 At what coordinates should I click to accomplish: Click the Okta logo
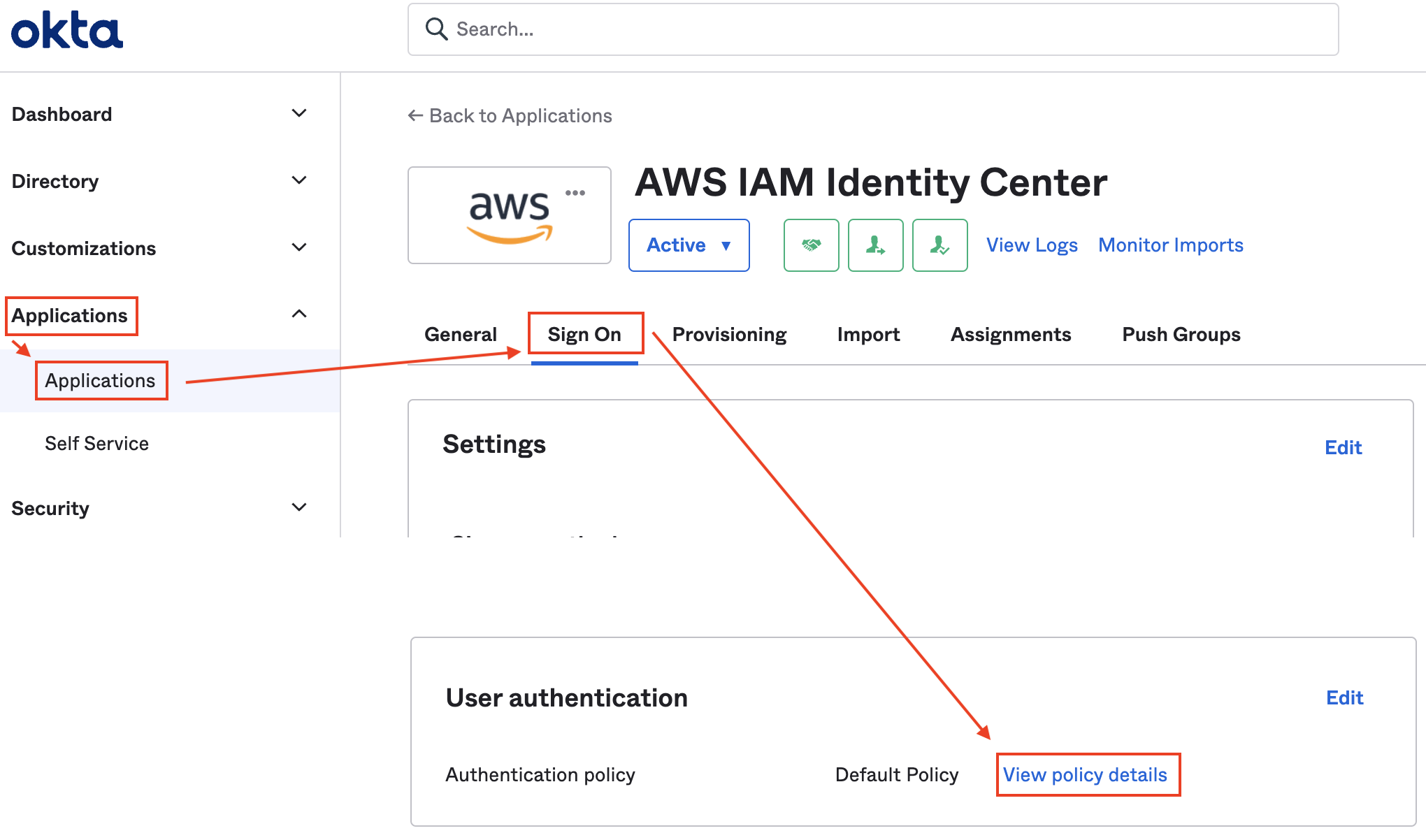coord(67,30)
